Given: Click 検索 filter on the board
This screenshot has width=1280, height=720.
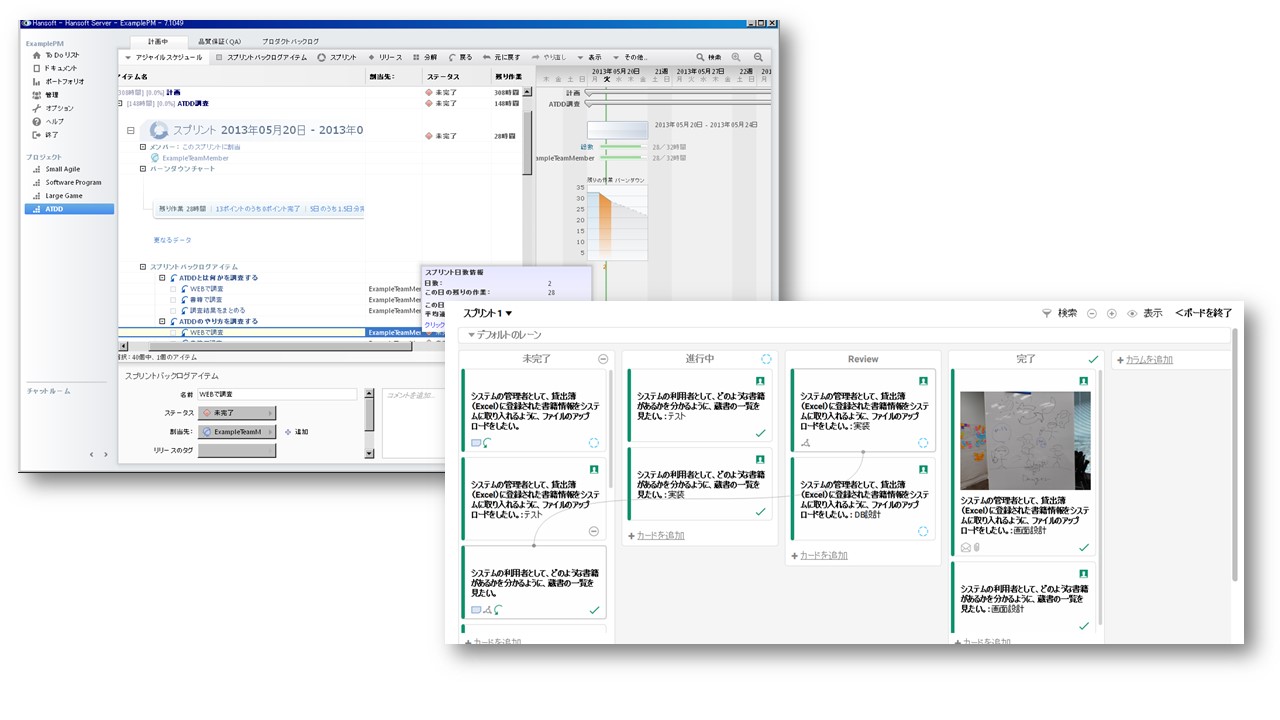Looking at the screenshot, I should (1060, 313).
